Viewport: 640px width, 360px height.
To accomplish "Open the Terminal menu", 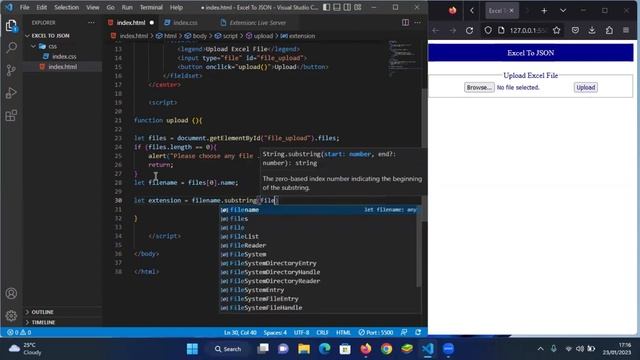I will tap(151, 7).
